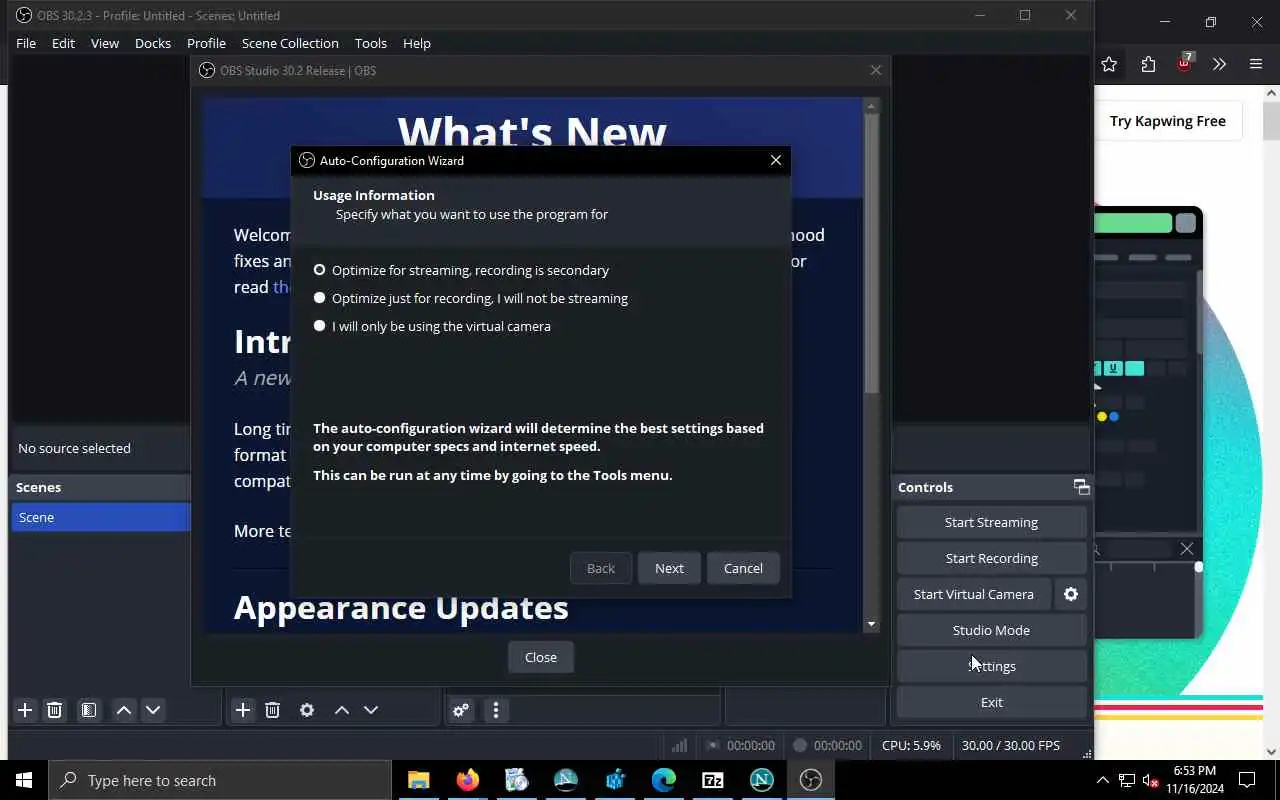
Task: Open Windows notification center icon
Action: (1247, 780)
